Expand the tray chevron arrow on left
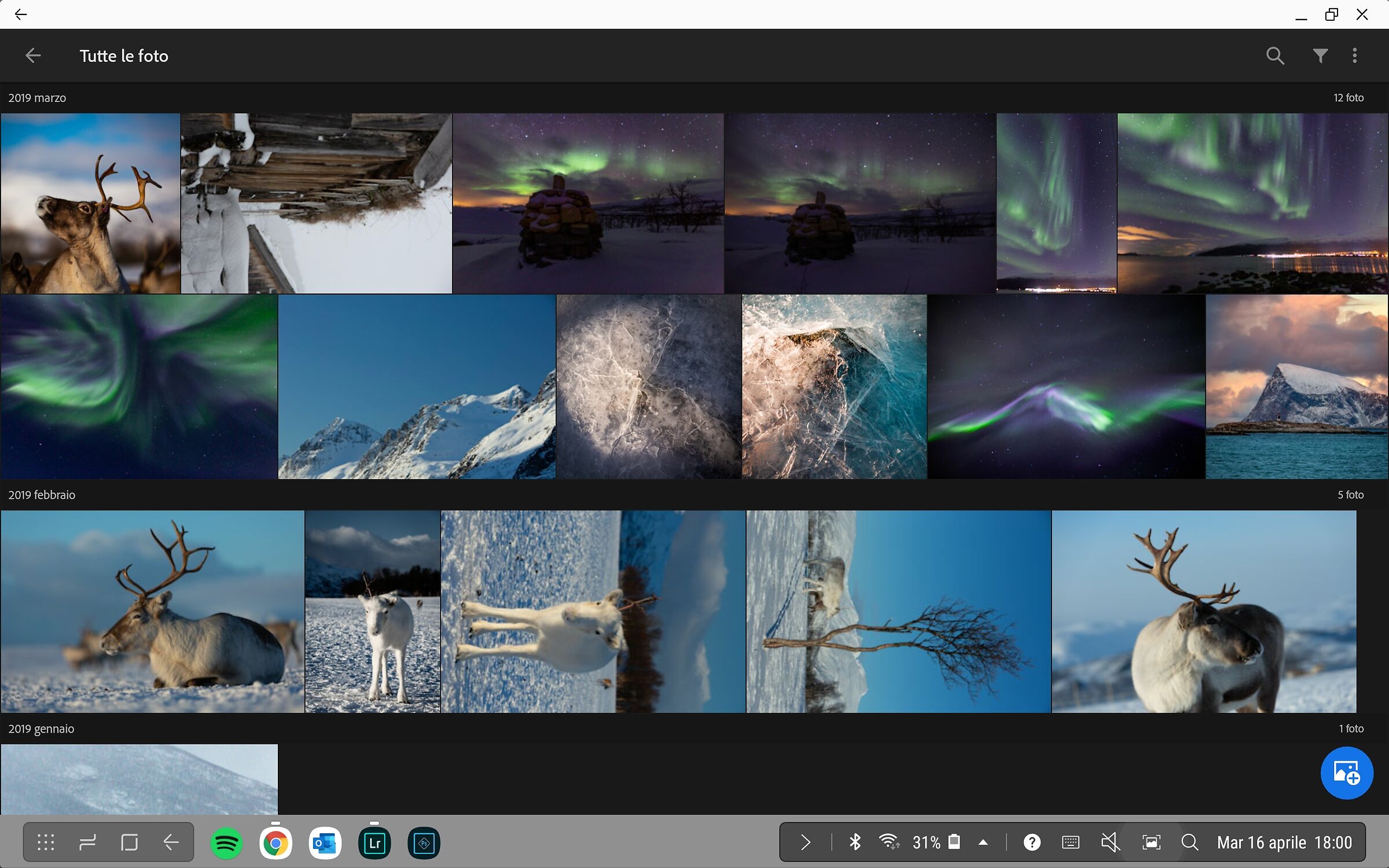The image size is (1389, 868). click(x=805, y=842)
